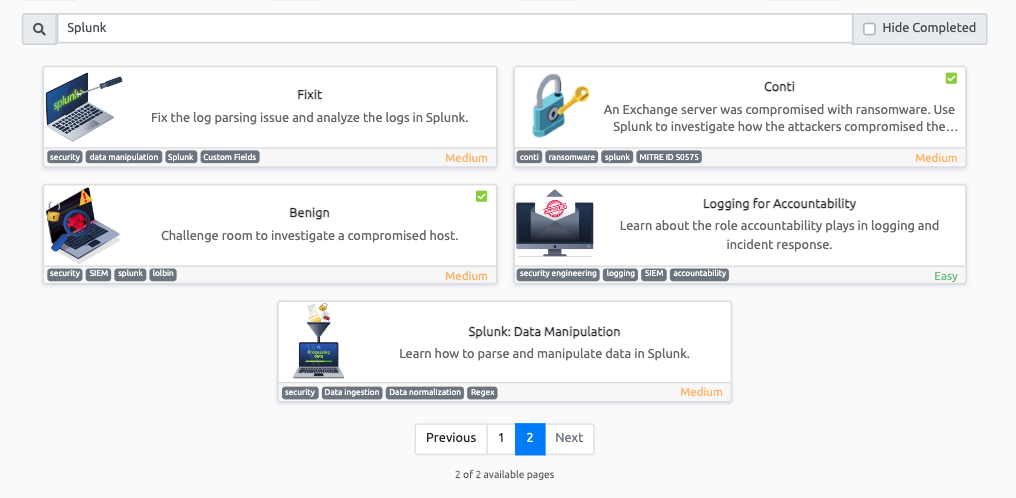This screenshot has height=498, width=1016.
Task: Click inside the Splunk search field
Action: tap(455, 29)
